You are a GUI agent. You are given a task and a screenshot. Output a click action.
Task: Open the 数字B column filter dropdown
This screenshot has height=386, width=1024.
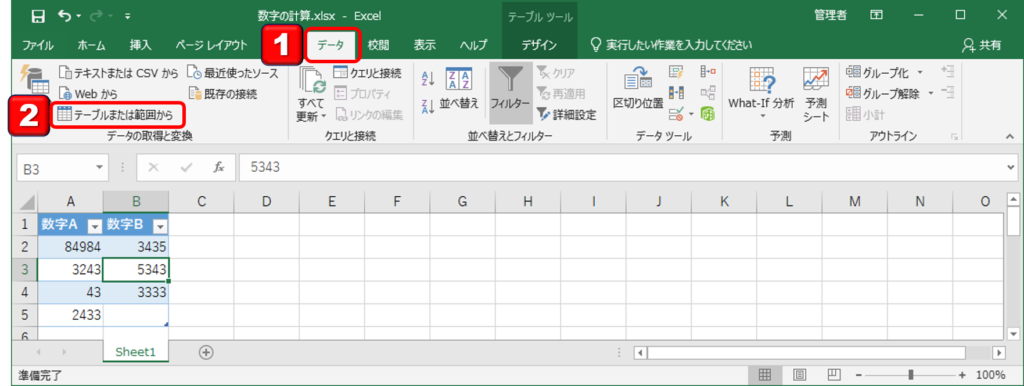pos(160,226)
